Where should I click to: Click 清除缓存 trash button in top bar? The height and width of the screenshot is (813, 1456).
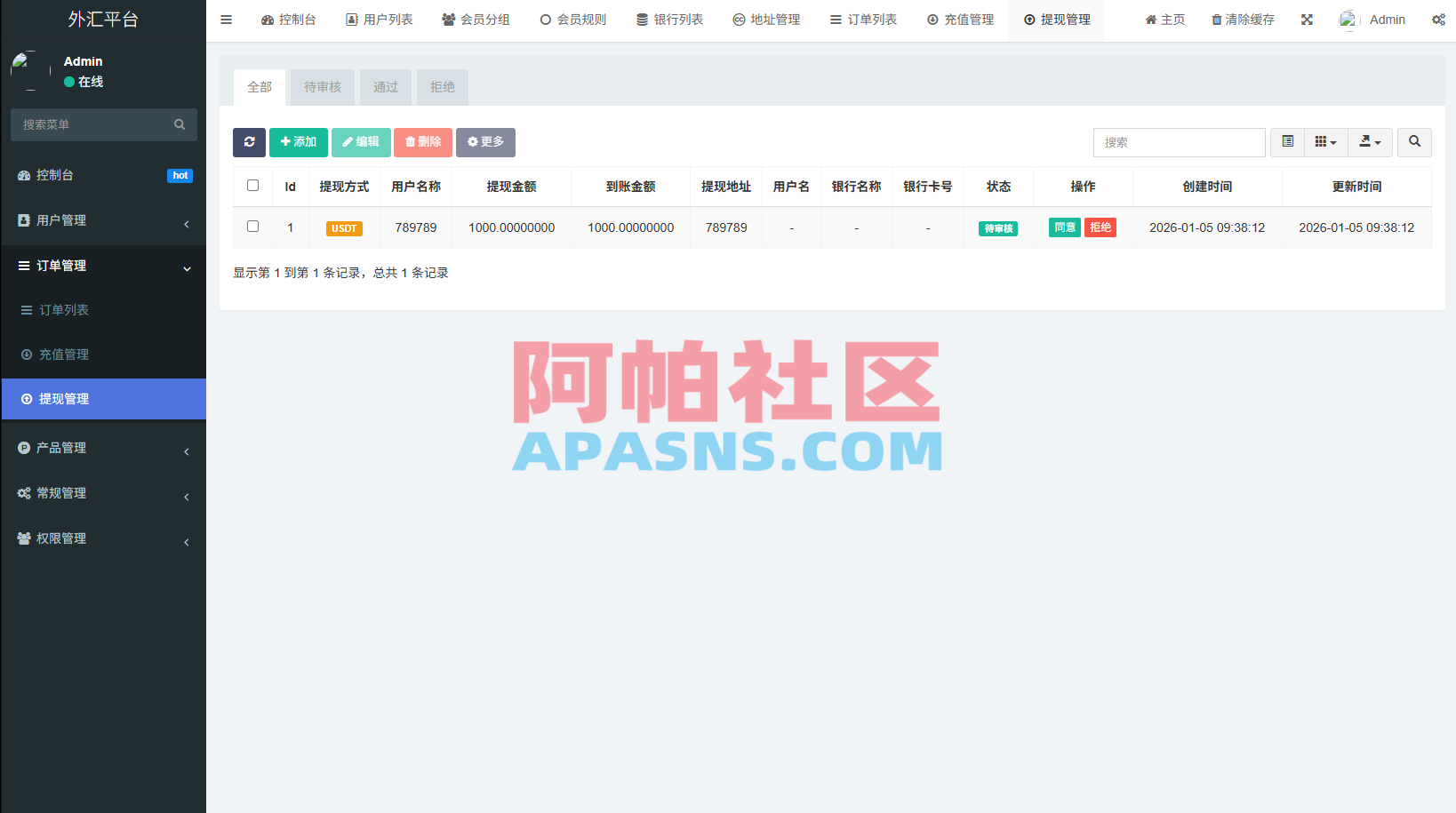(x=1243, y=20)
